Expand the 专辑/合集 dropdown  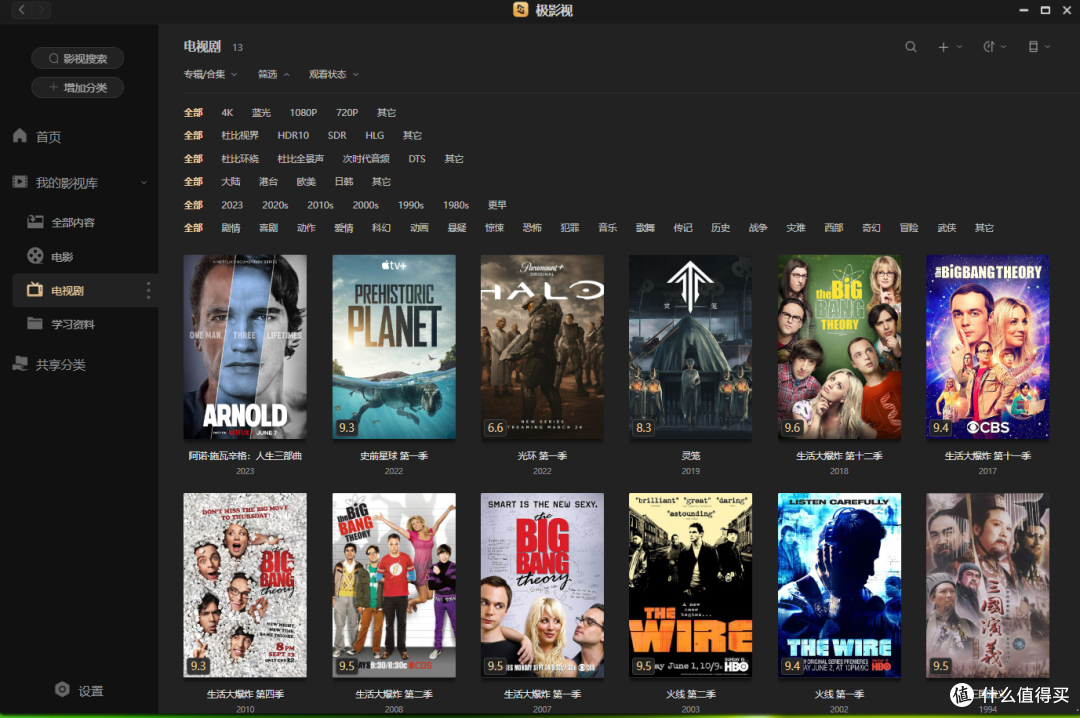tap(210, 74)
